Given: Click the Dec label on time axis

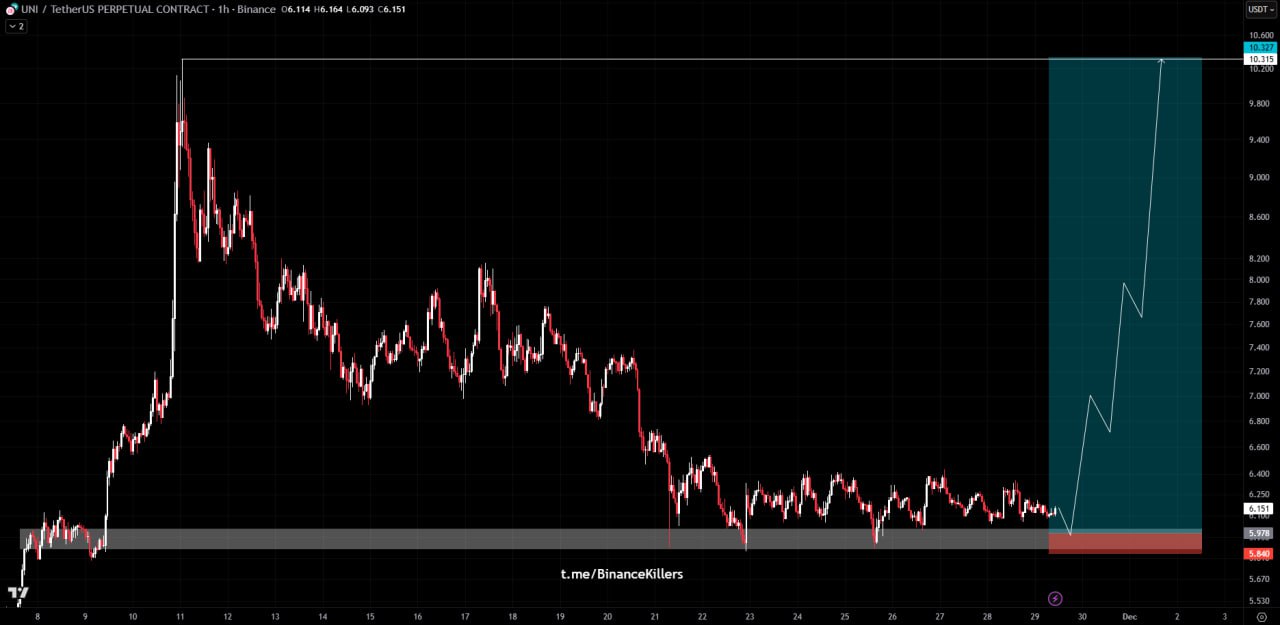Looking at the screenshot, I should 1129,617.
